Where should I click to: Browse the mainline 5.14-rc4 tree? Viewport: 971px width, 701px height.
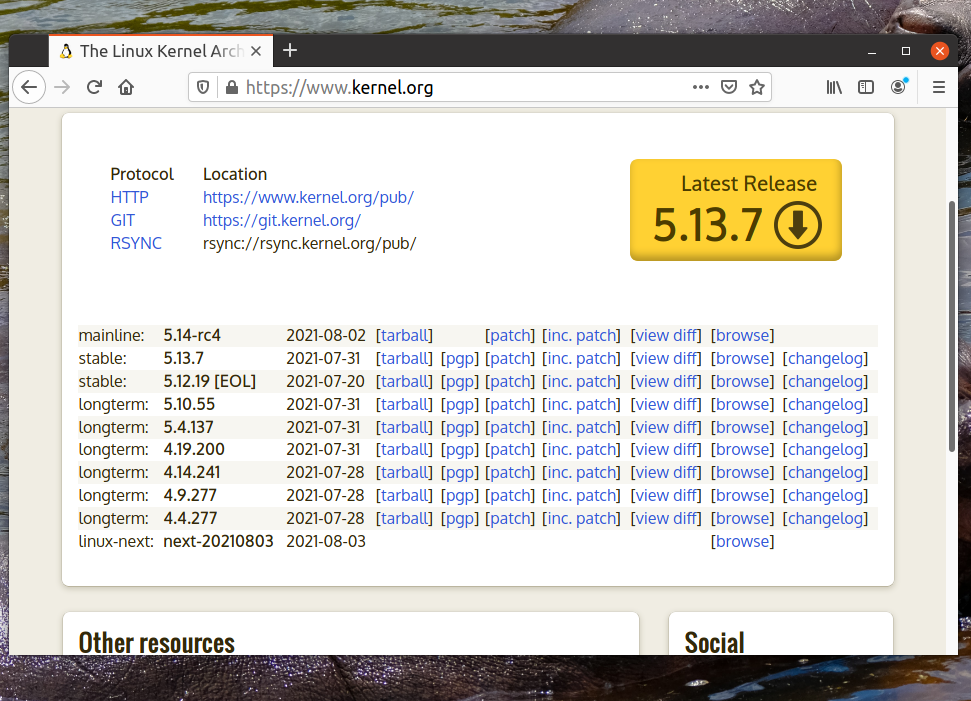click(742, 335)
